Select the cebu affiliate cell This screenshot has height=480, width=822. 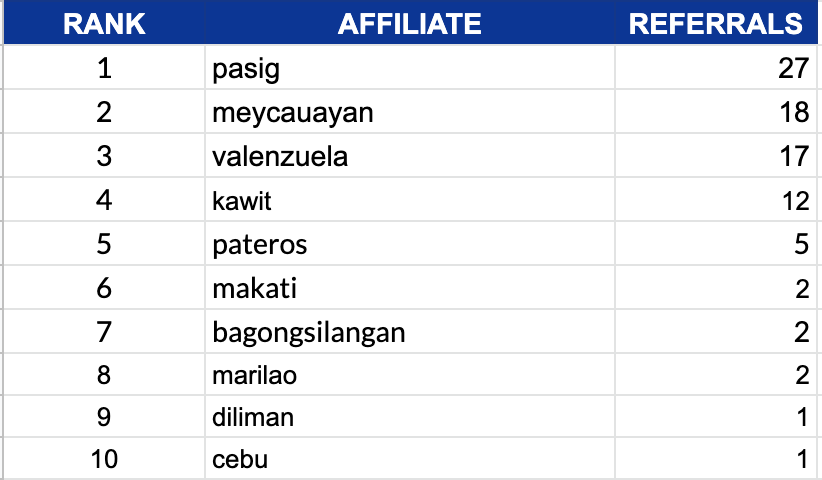pyautogui.click(x=240, y=461)
